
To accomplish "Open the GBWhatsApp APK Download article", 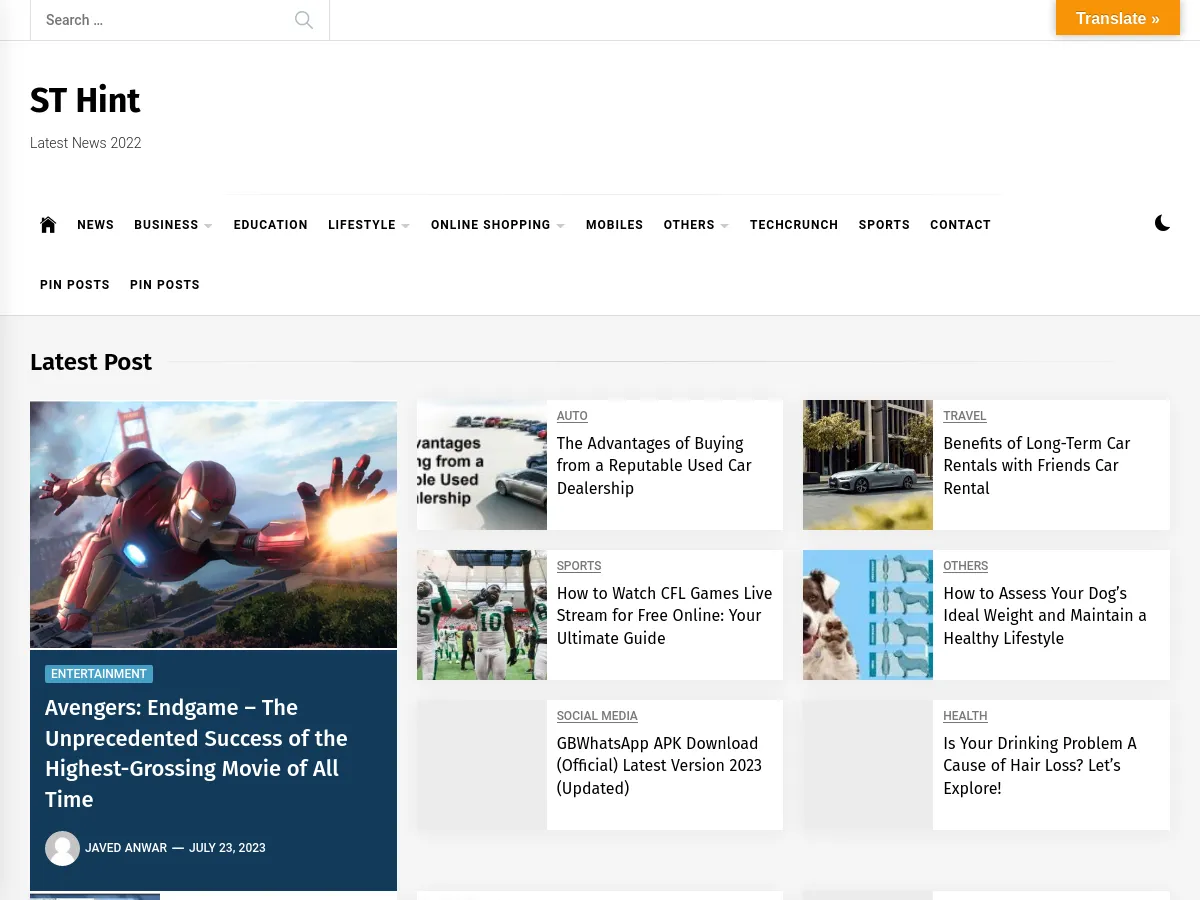I will (x=659, y=765).
